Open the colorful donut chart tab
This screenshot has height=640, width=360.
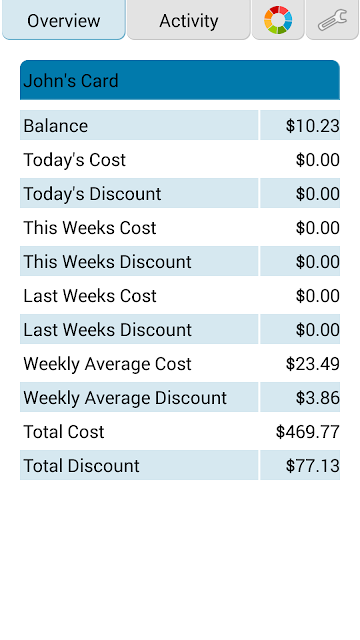click(x=278, y=20)
